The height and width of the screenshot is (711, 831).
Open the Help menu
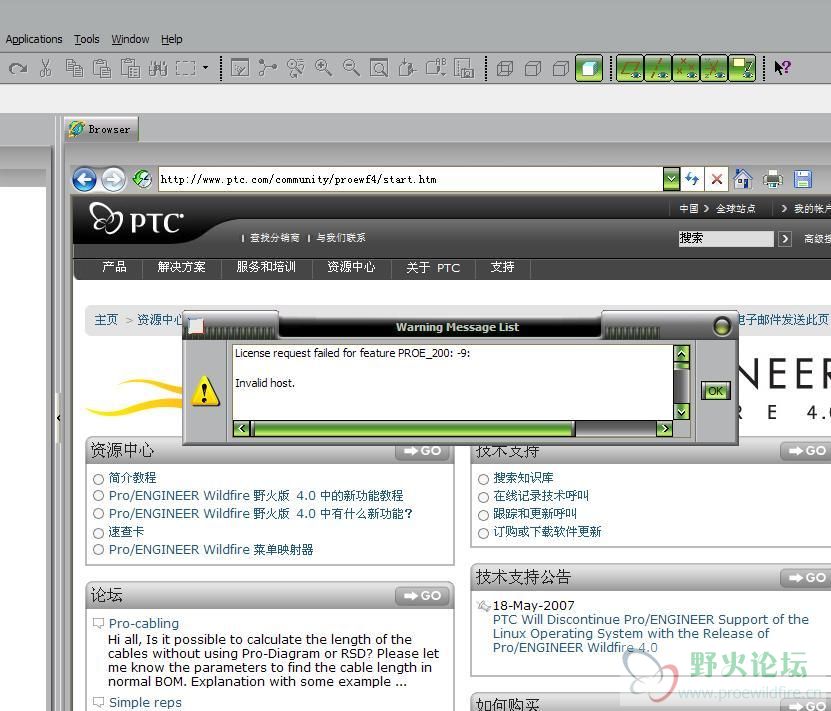point(172,39)
